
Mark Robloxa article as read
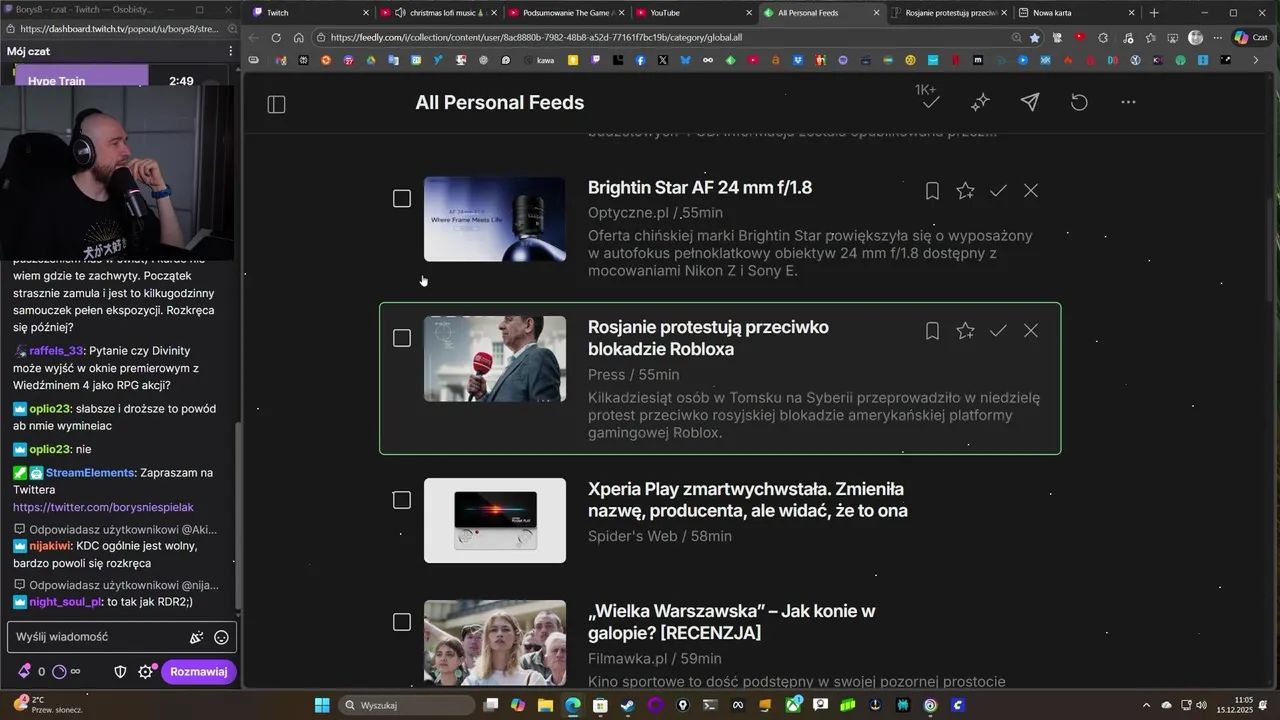click(998, 330)
